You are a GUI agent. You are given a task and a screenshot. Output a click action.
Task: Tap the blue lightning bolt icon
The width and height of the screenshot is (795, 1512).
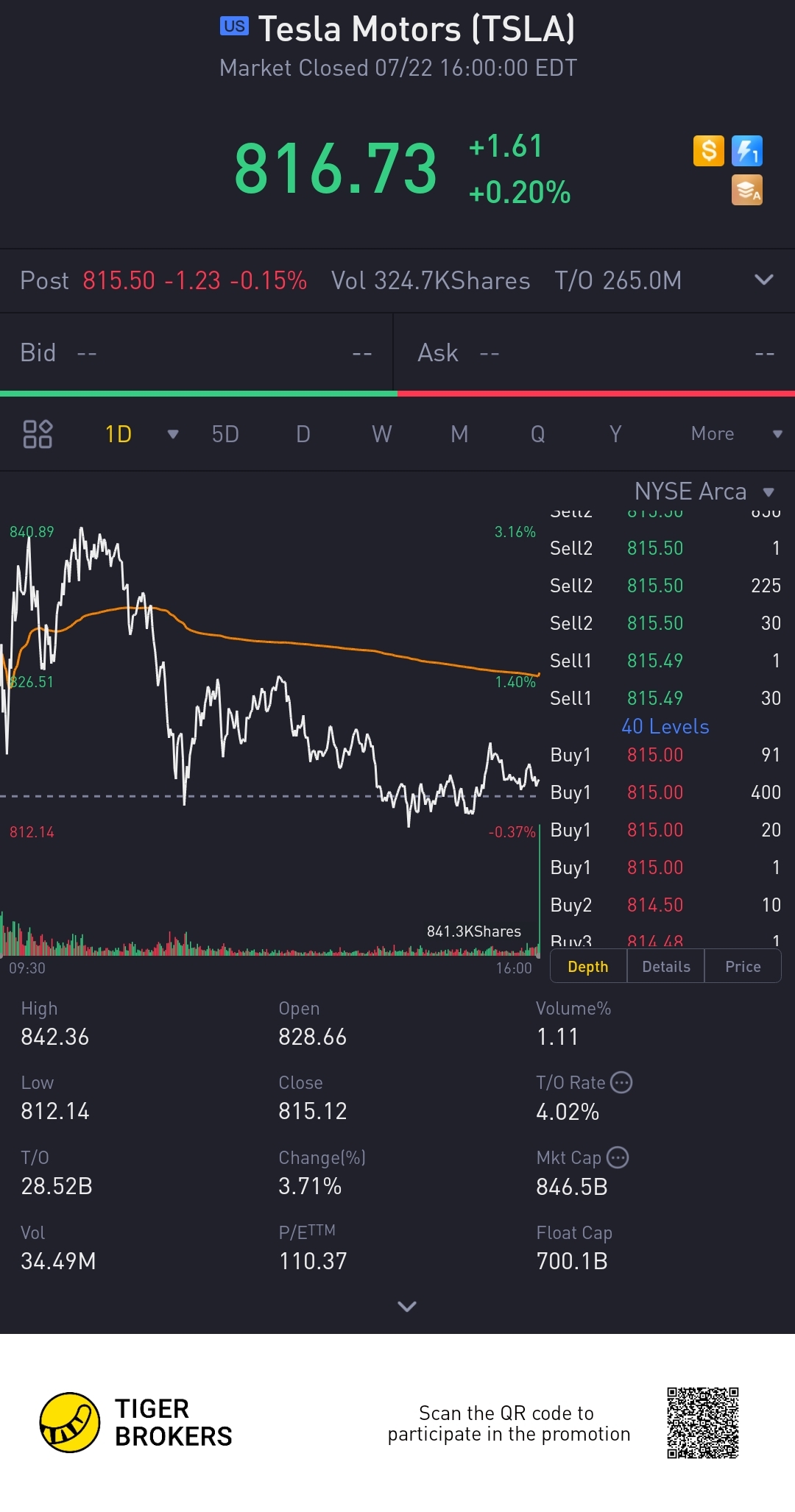(747, 151)
